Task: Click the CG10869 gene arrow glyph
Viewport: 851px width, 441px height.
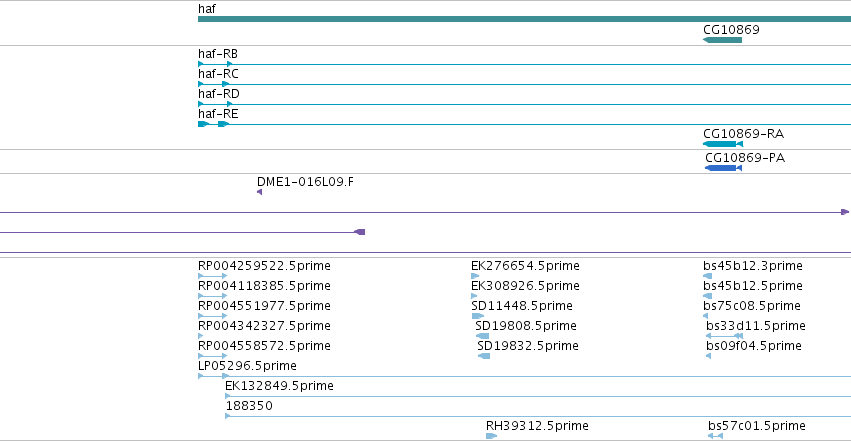Action: (722, 40)
